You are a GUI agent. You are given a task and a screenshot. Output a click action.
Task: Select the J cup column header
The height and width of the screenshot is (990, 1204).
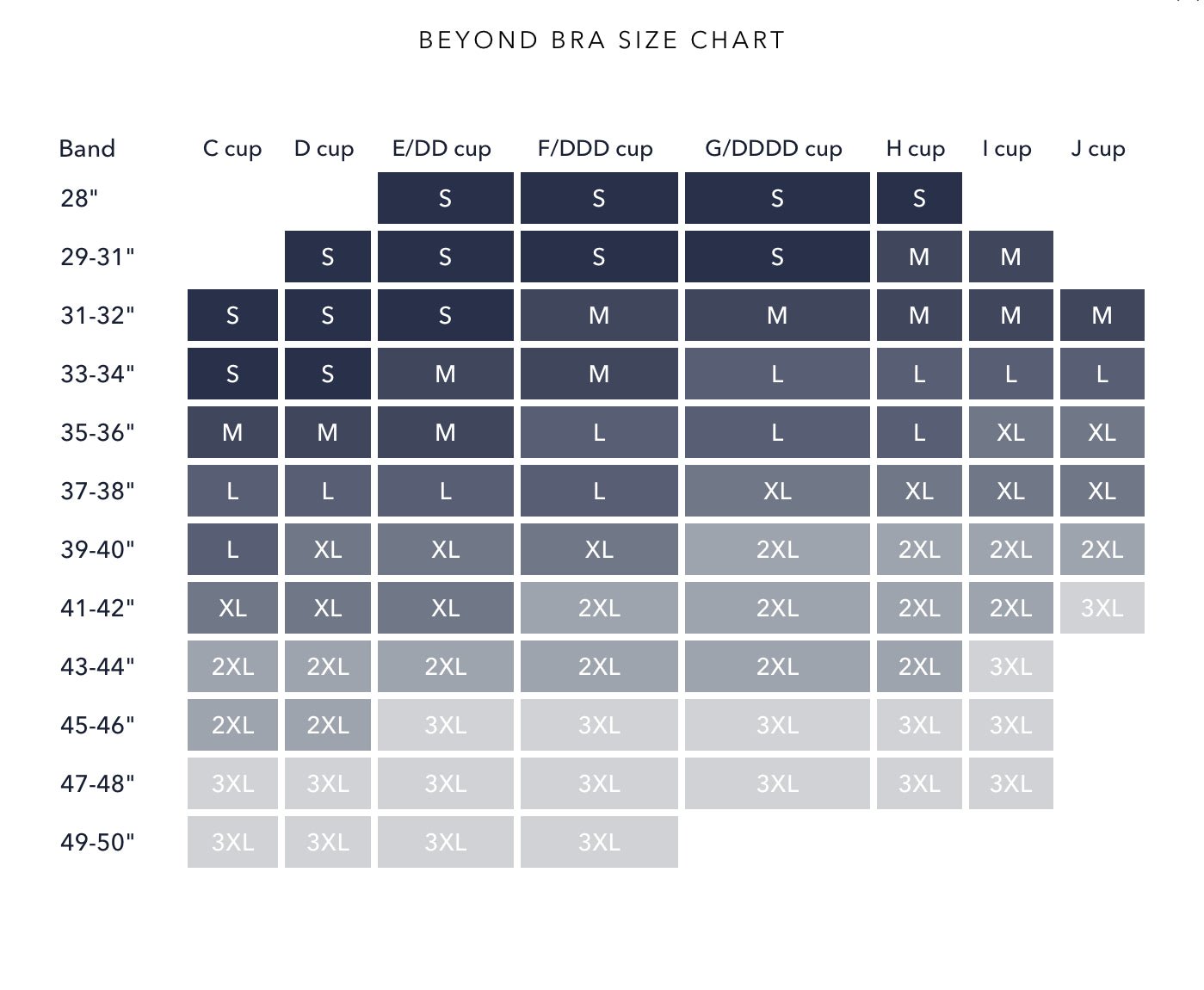tap(1097, 149)
